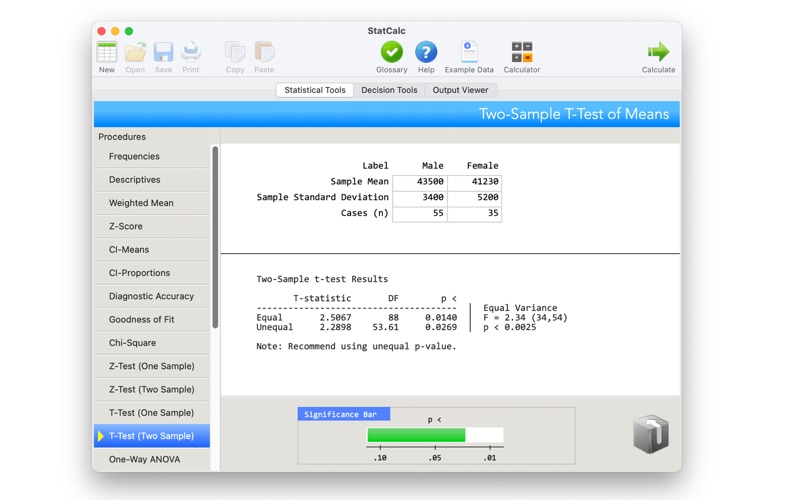Select CI-Means procedure

click(x=152, y=250)
